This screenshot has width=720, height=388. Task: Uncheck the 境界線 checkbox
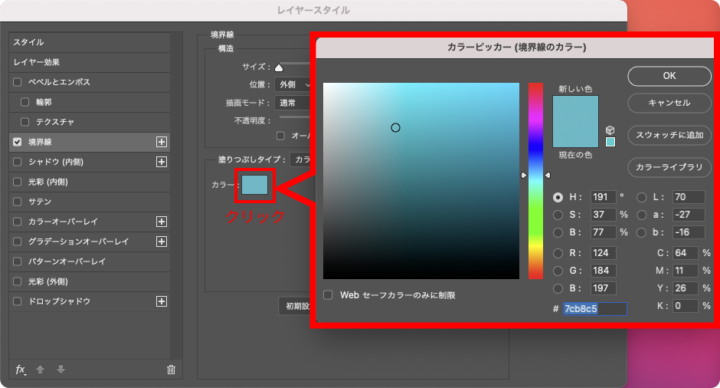pyautogui.click(x=17, y=142)
